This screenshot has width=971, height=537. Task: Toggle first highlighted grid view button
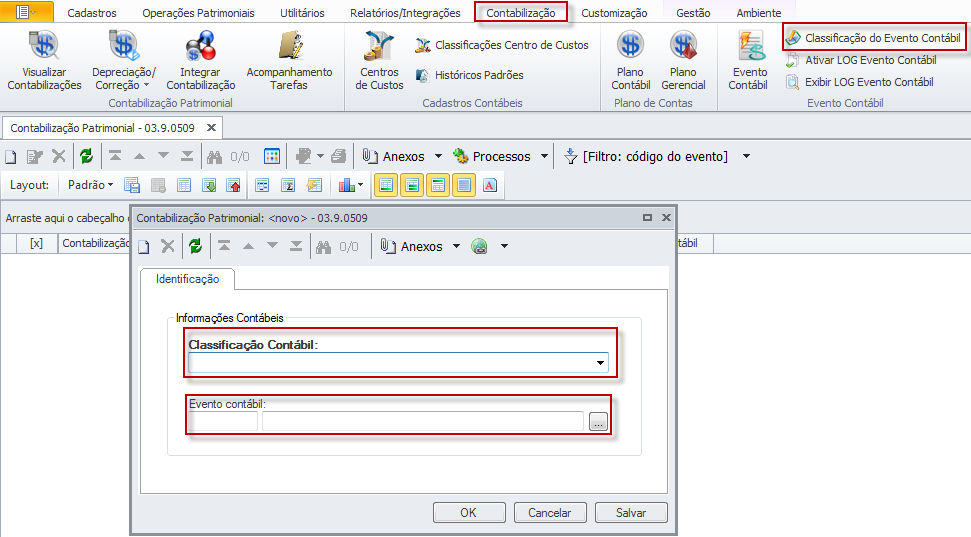(x=386, y=185)
